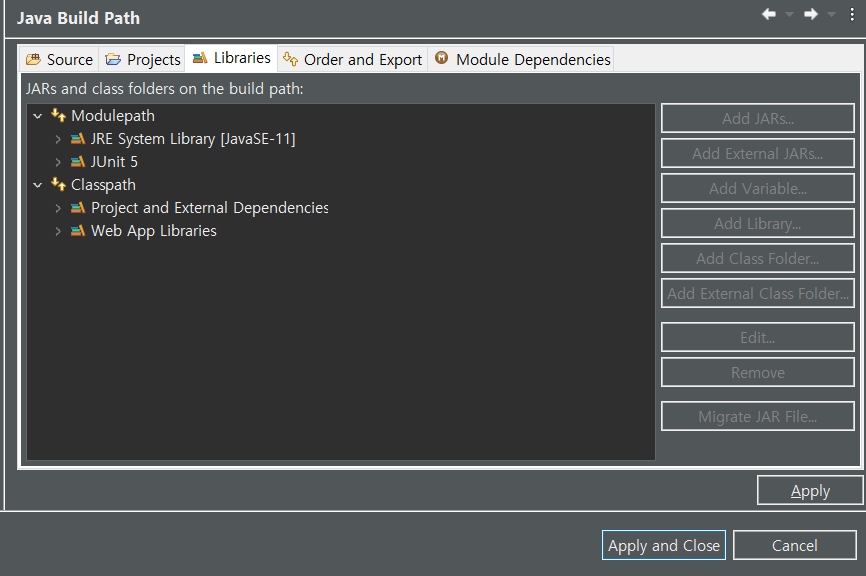
Task: Open the three-dot view menu icon
Action: (850, 14)
